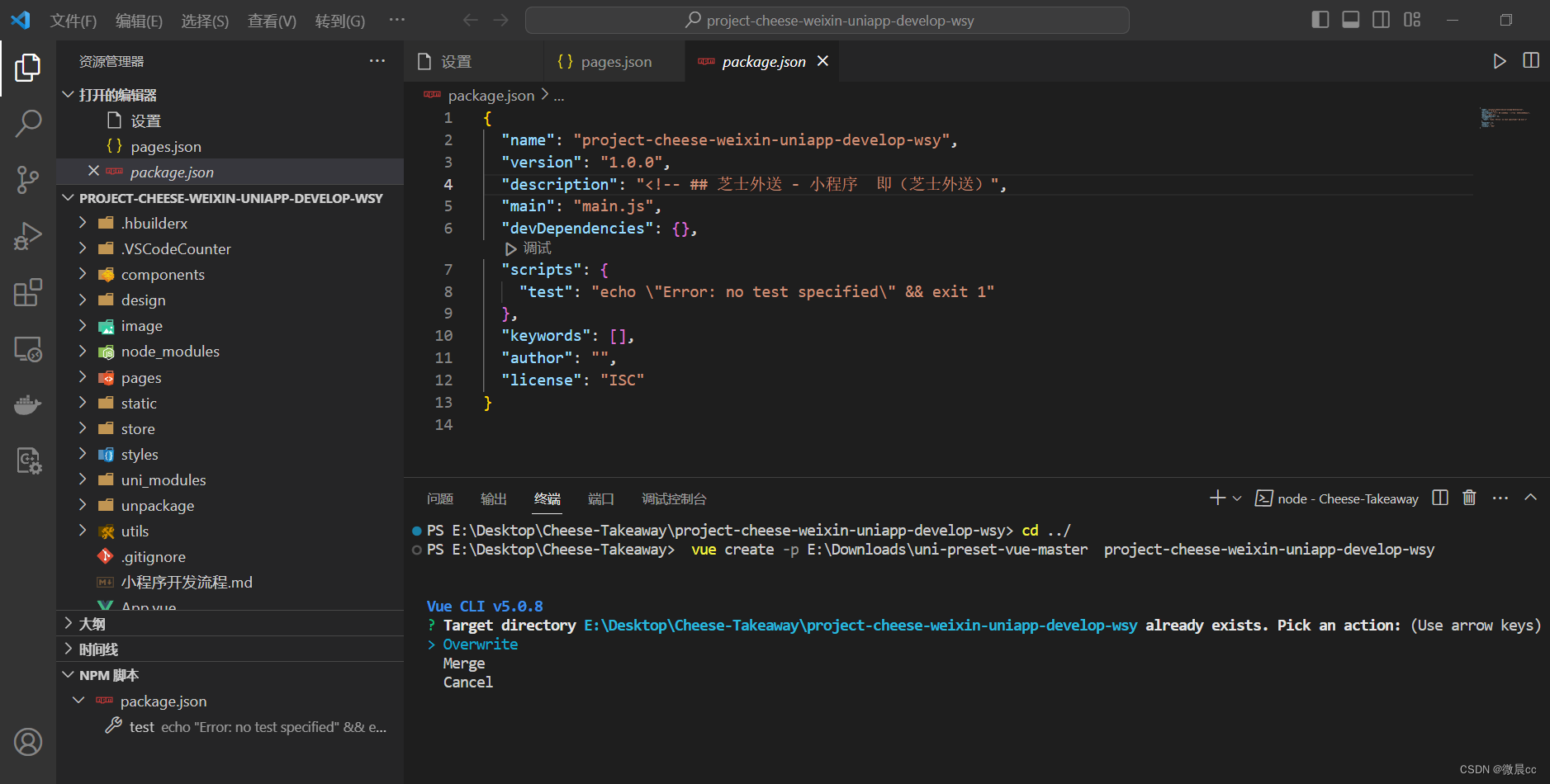The image size is (1550, 784).
Task: Collapse the PROJECT-CHEESE-WEIXIN-UNIAPP-DEVELOP-WSY folder section
Action: (230, 198)
